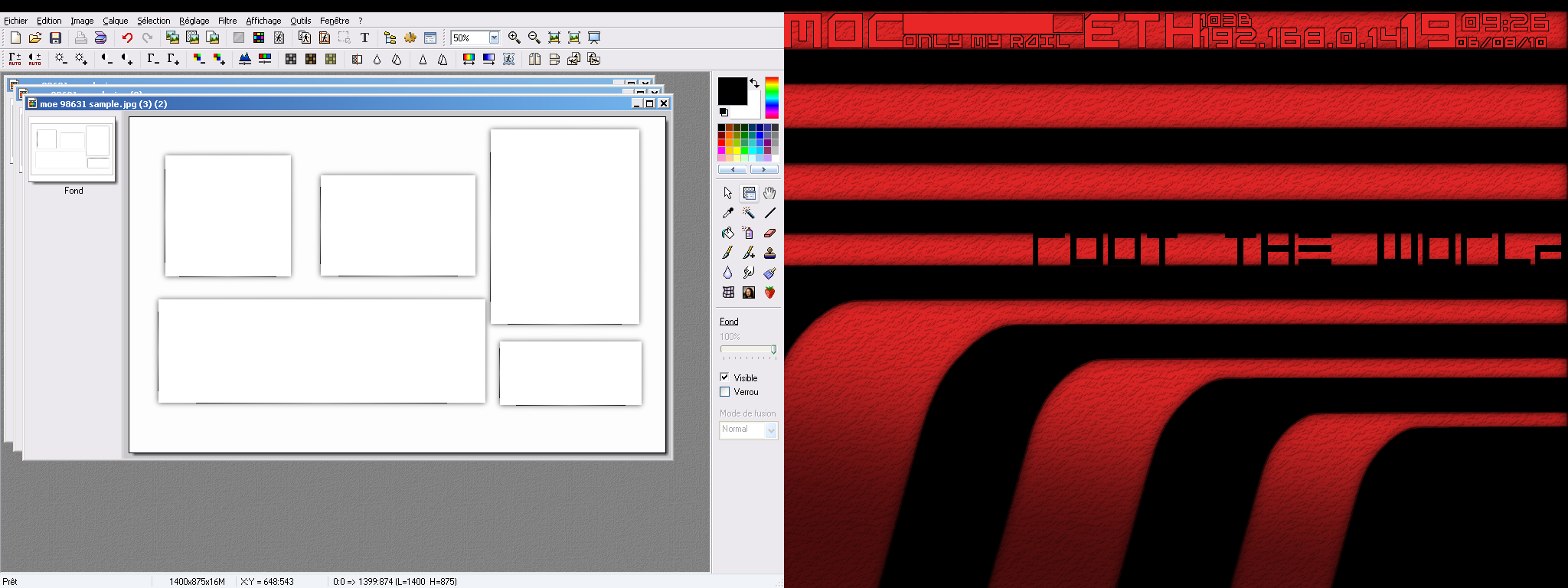This screenshot has width=1568, height=588.
Task: Increase brightness with sun plus icon
Action: [x=81, y=59]
